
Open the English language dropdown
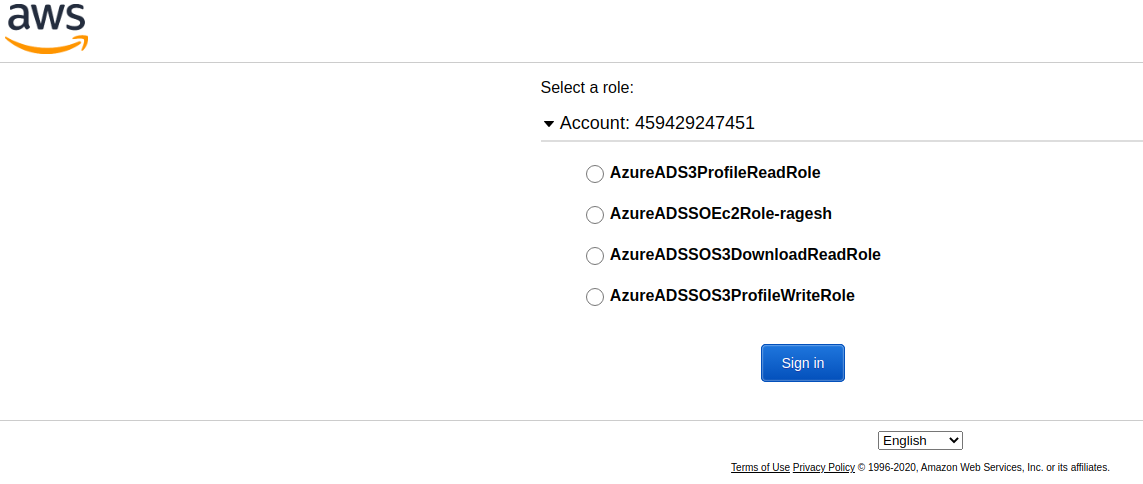tap(920, 440)
